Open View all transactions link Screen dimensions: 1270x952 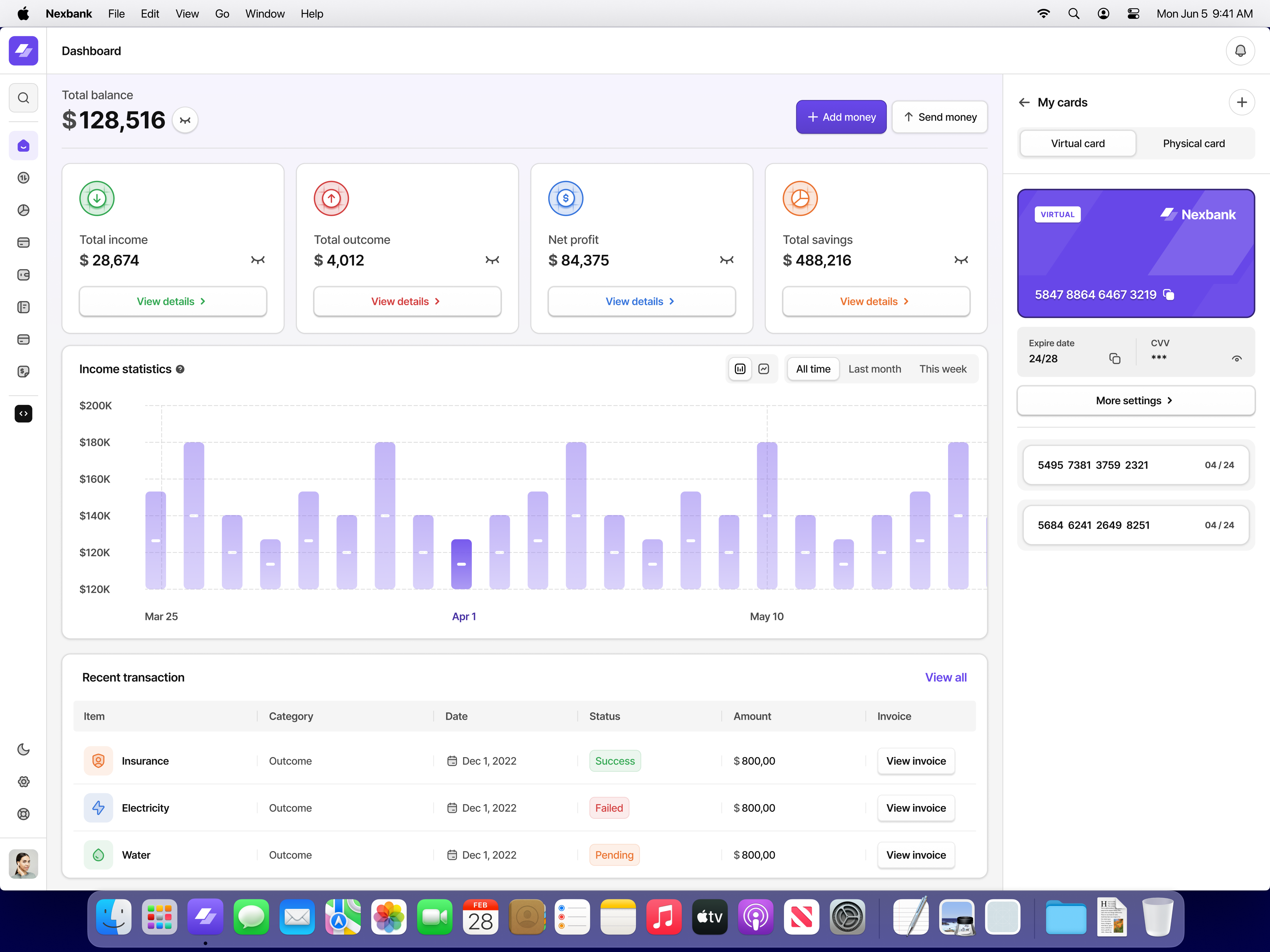(946, 677)
